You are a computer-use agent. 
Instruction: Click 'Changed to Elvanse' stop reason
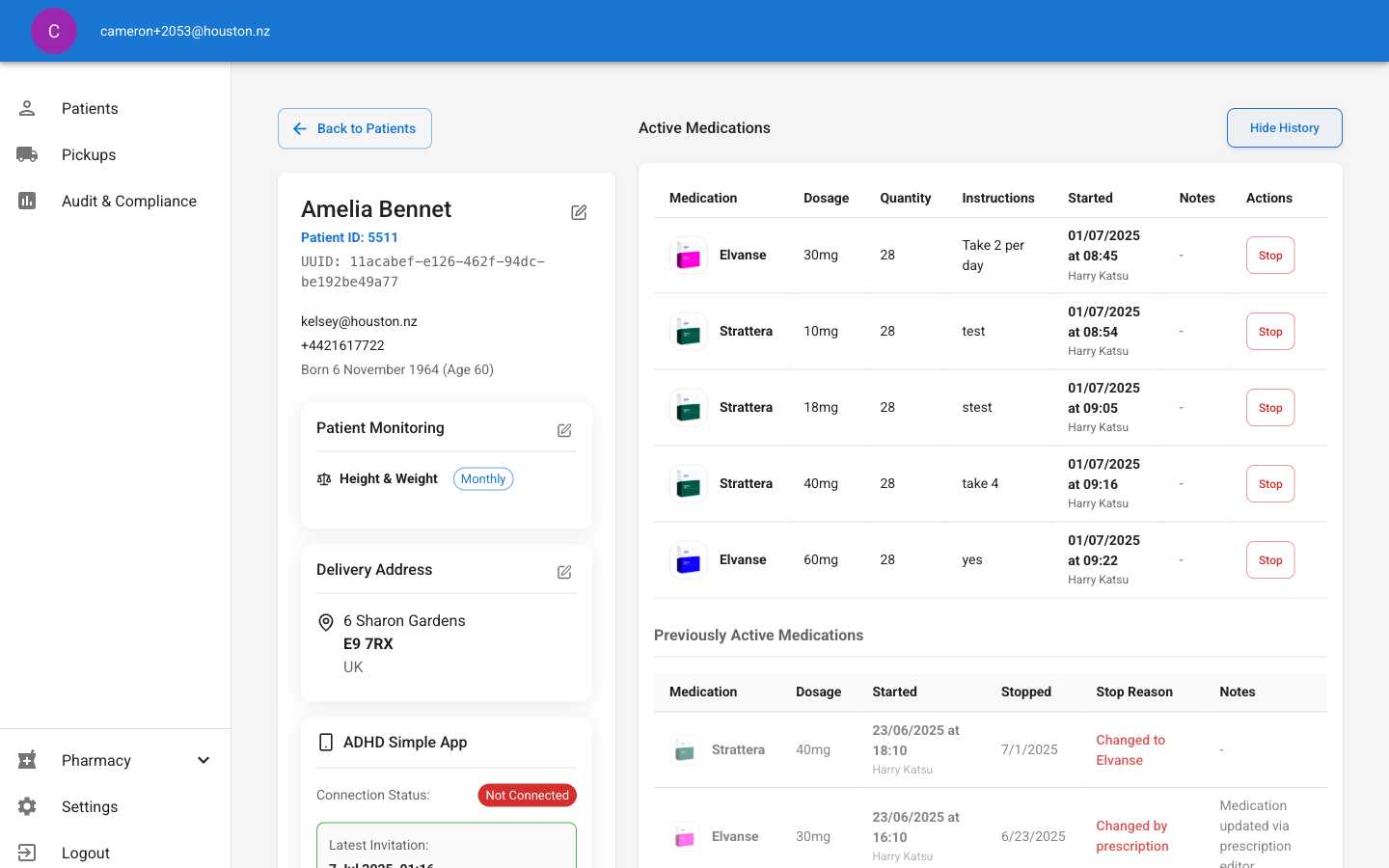coord(1130,750)
